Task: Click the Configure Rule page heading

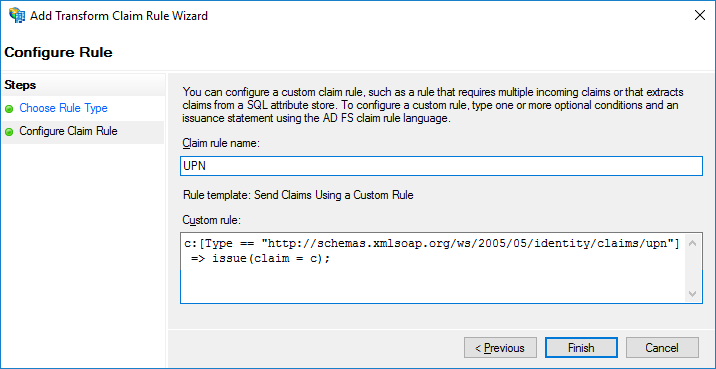Action: 58,53
